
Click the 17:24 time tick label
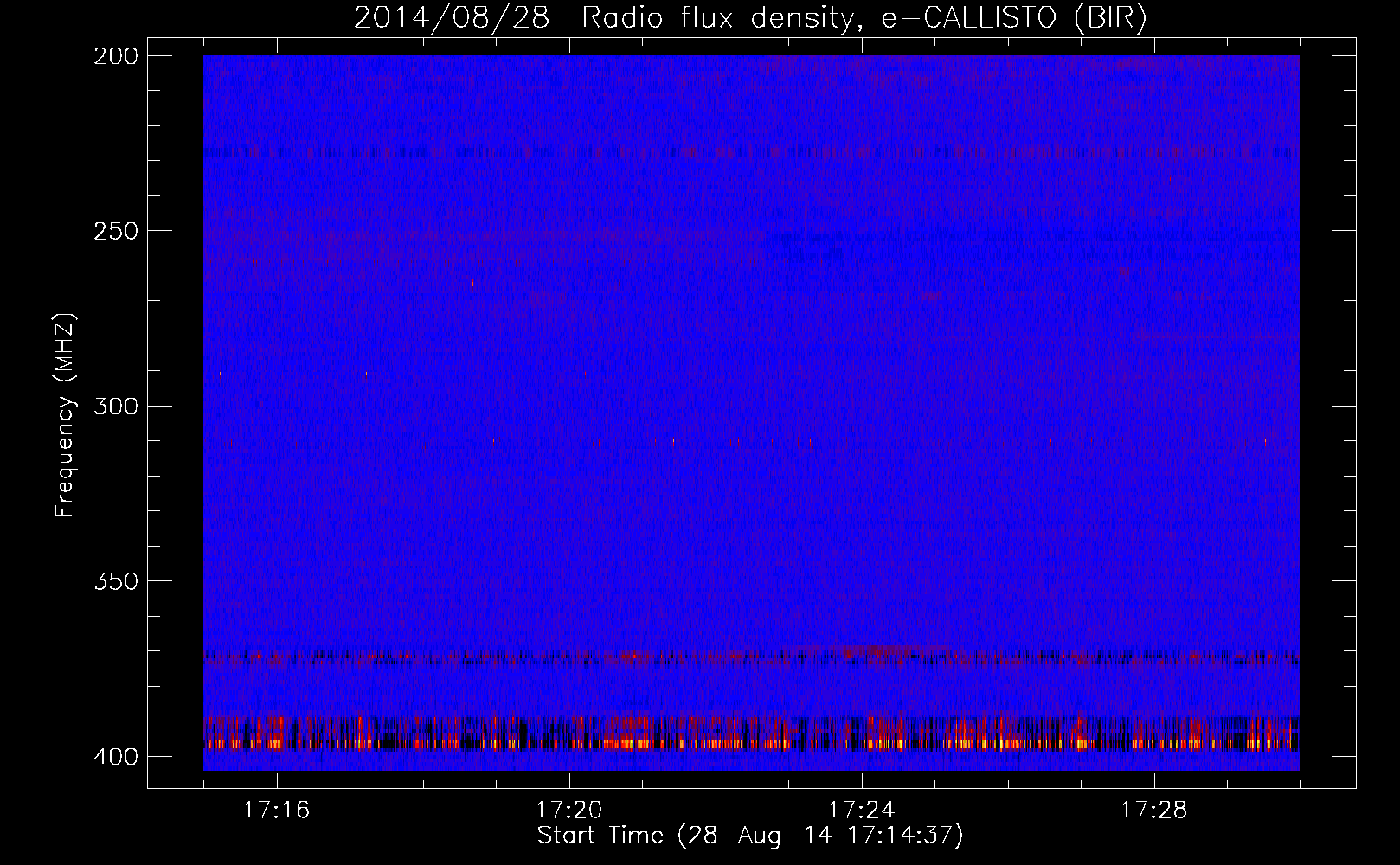(861, 810)
